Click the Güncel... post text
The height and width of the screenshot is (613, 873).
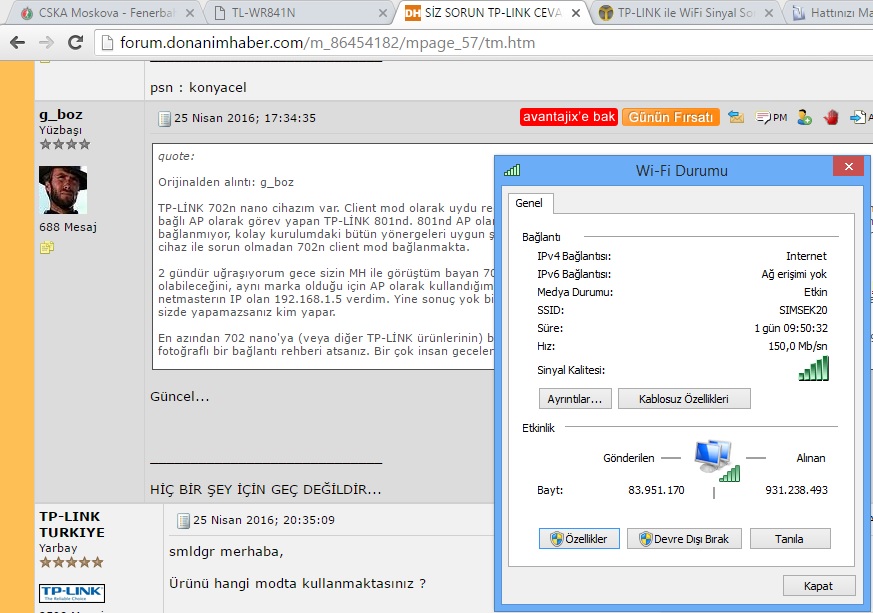pos(180,396)
